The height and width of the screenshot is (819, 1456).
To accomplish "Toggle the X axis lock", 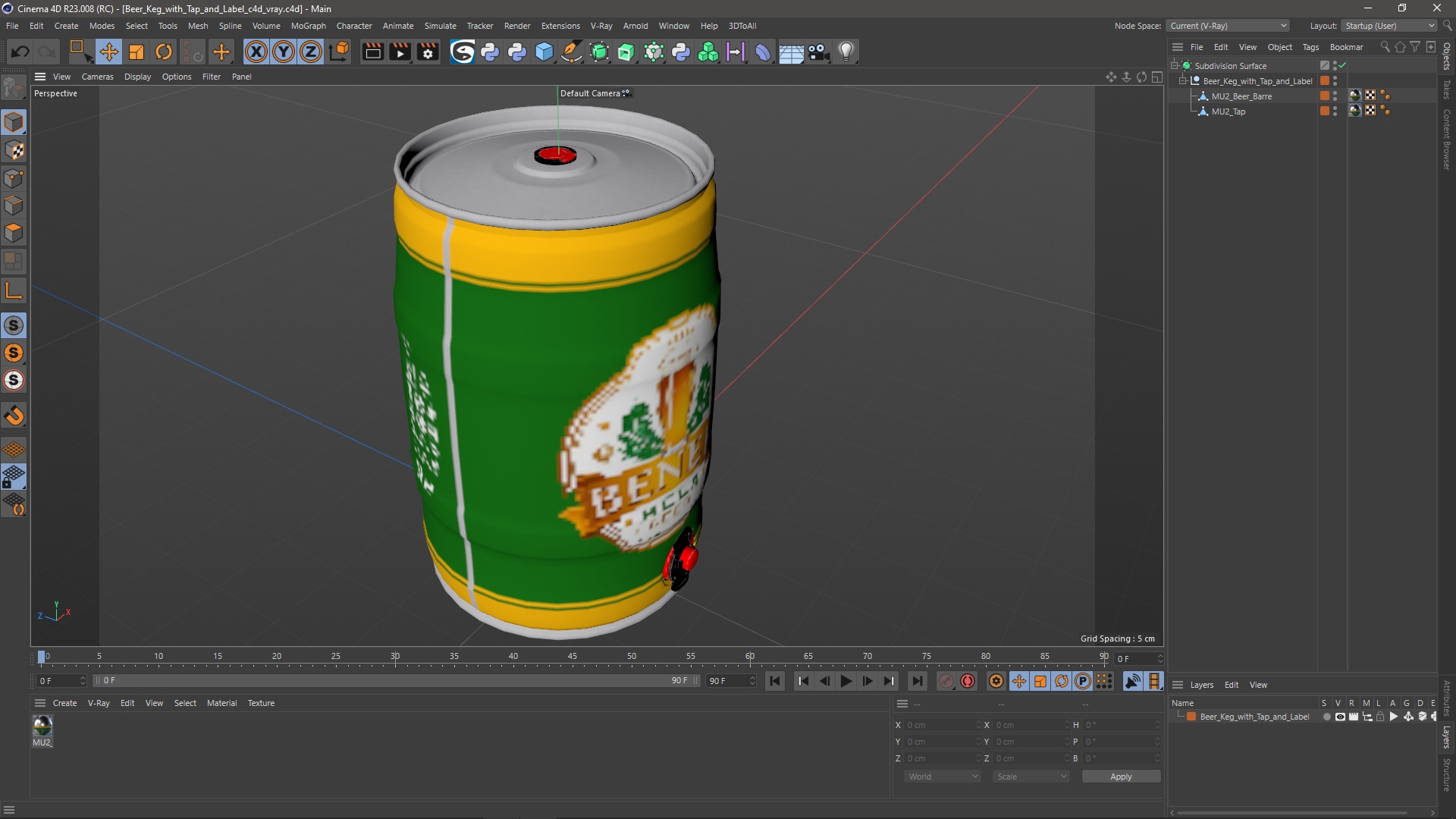I will click(256, 52).
